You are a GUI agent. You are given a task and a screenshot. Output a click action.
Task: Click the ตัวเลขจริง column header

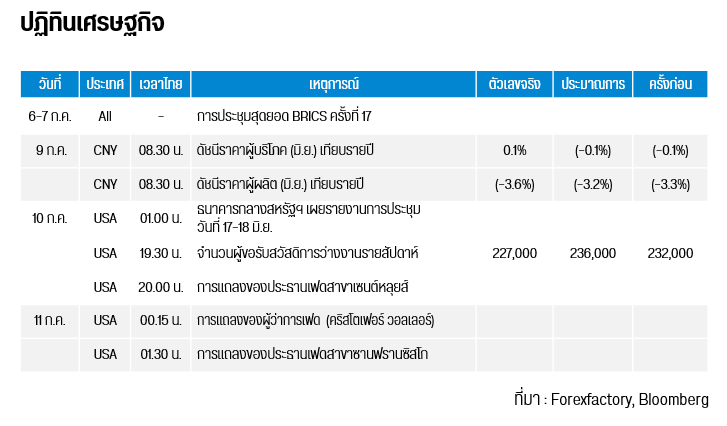click(x=515, y=84)
